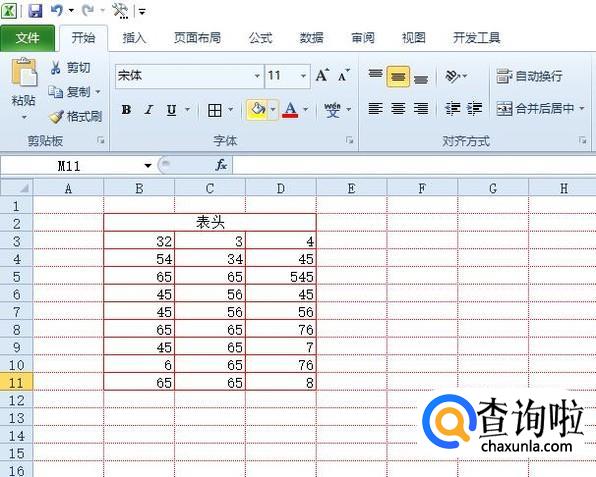Screen dimensions: 596x477
Task: Select the merged 表头 header cell
Action: tap(210, 223)
